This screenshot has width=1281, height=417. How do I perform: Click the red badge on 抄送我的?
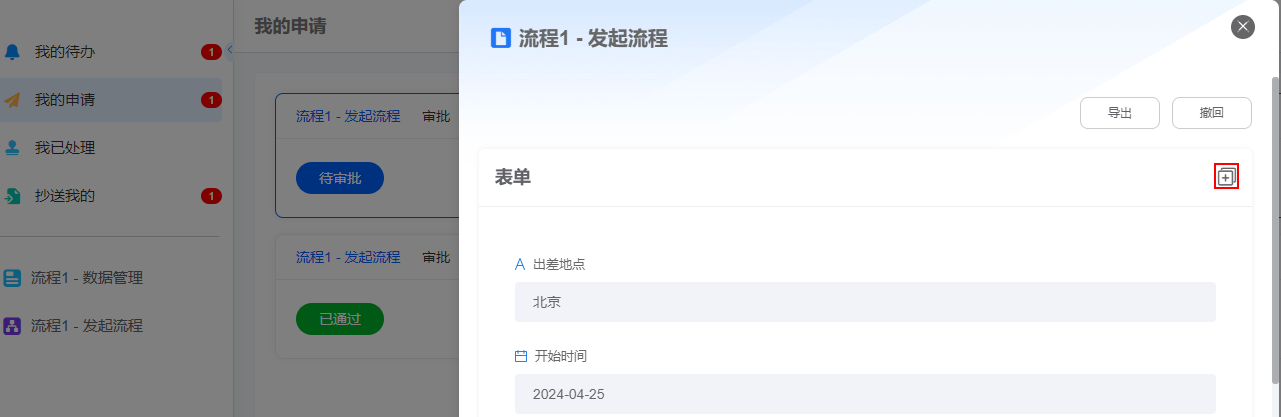211,196
